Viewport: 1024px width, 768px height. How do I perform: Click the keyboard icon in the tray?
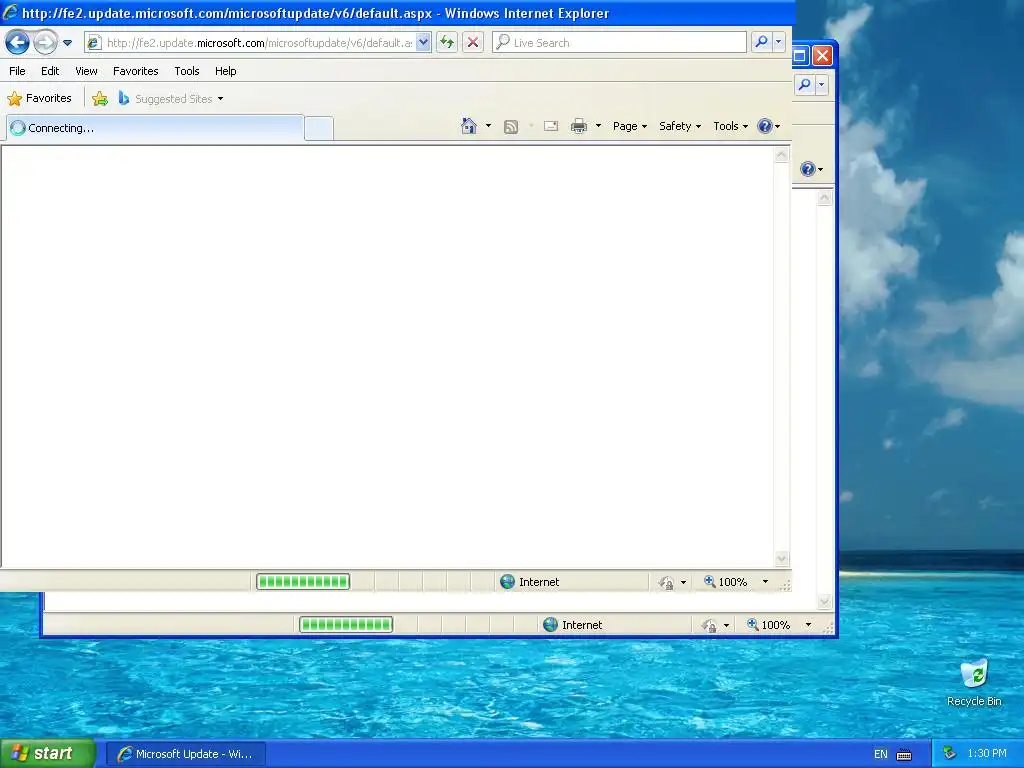(x=904, y=755)
